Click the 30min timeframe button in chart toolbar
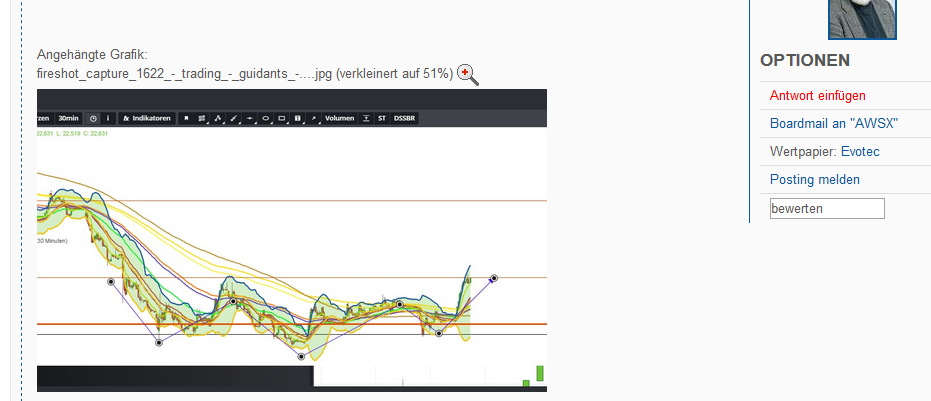Viewport: 931px width, 401px height. (68, 118)
